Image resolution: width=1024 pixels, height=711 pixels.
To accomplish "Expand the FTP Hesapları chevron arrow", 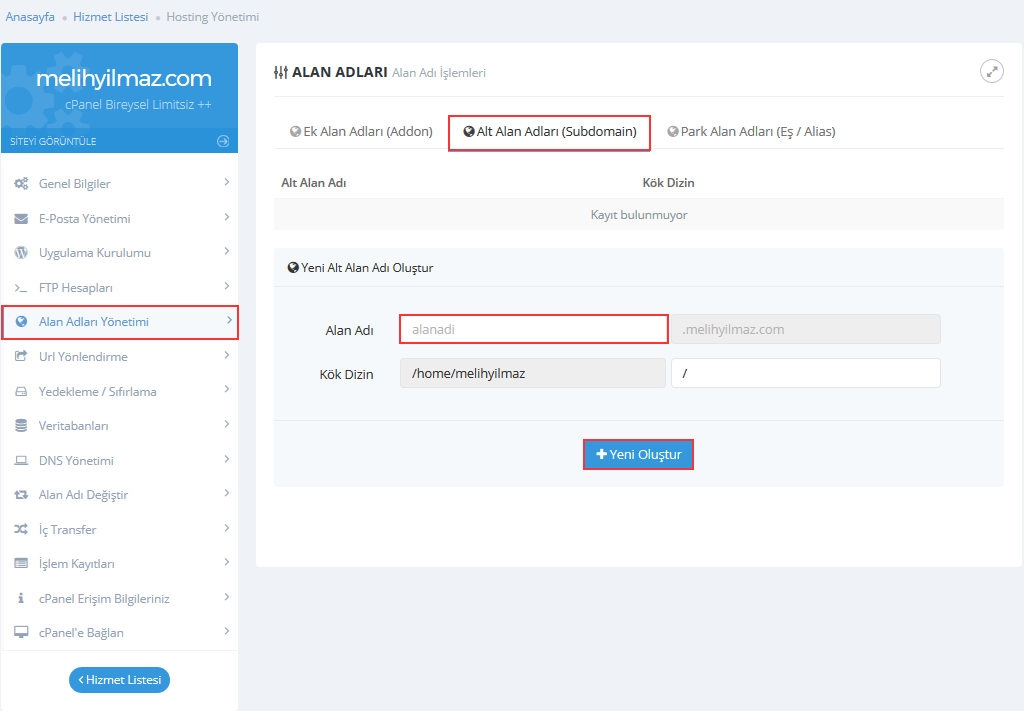I will (227, 286).
